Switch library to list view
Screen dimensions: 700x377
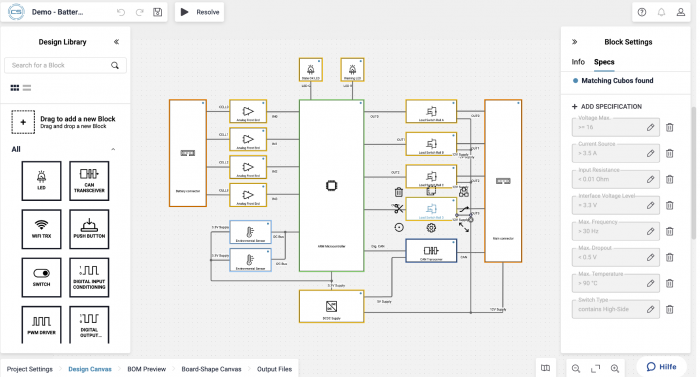tap(27, 88)
